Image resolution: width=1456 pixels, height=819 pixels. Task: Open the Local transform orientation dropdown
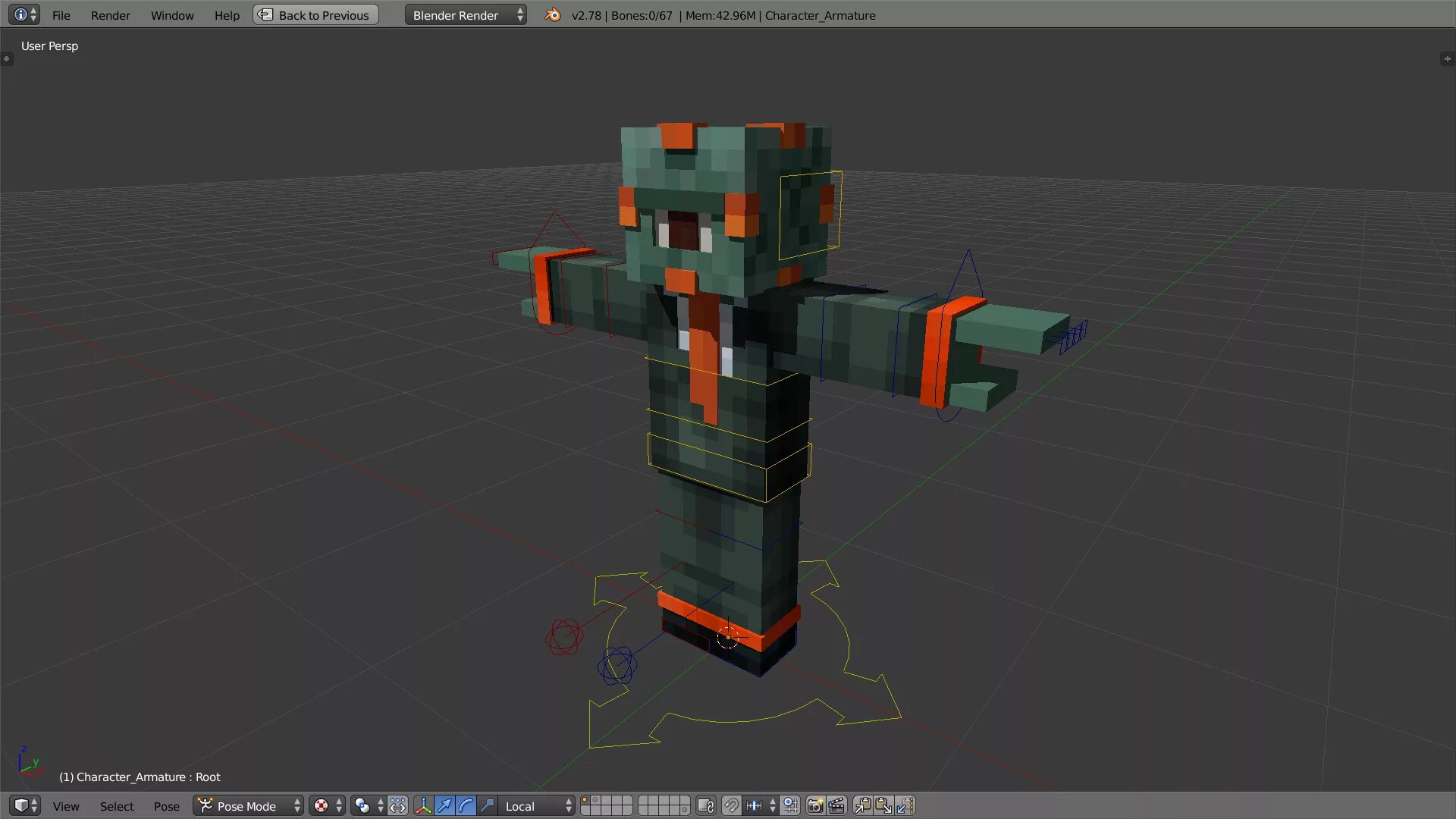click(538, 806)
